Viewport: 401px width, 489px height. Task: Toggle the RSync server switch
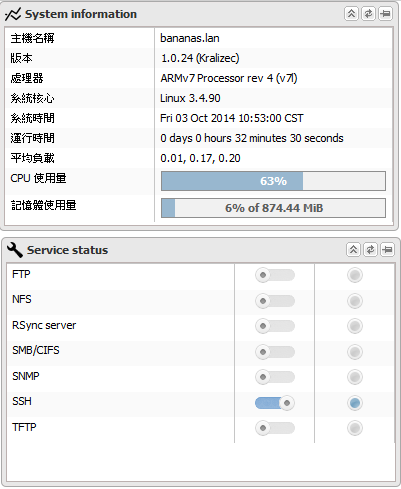(275, 326)
